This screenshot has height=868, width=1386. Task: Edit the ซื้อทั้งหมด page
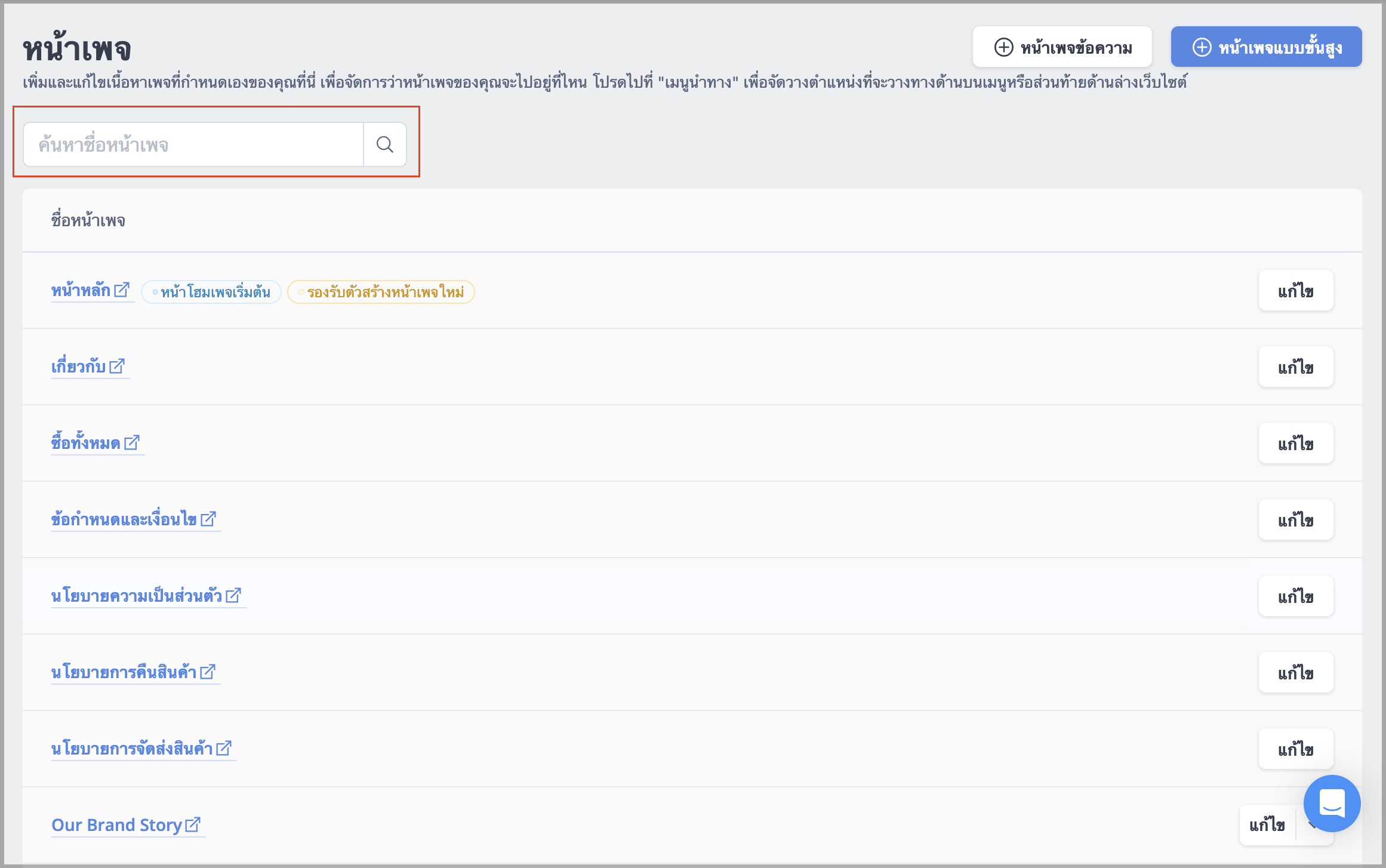point(1296,444)
